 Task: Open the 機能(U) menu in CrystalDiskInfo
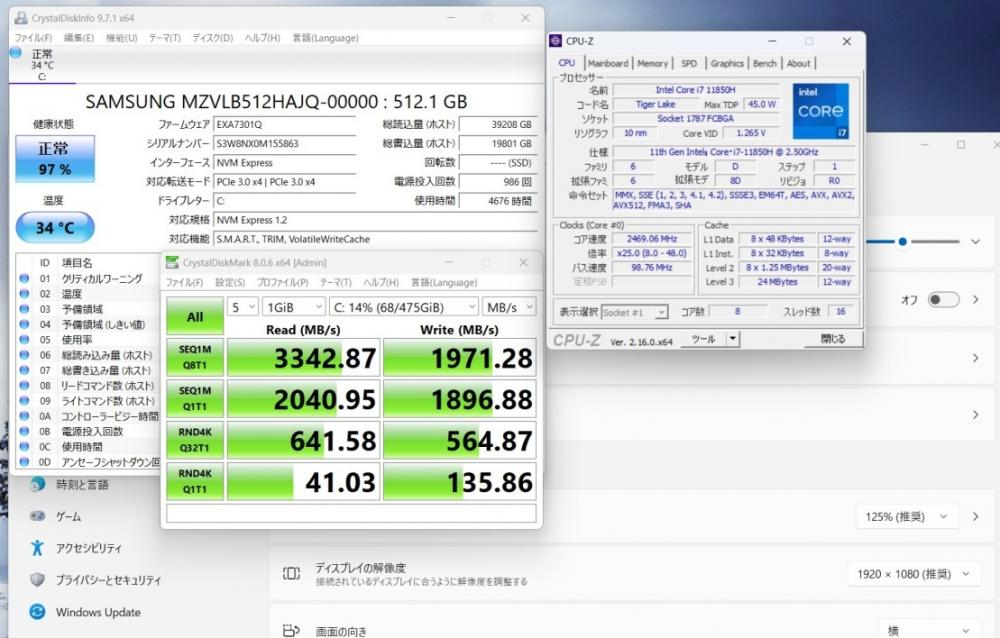(121, 38)
